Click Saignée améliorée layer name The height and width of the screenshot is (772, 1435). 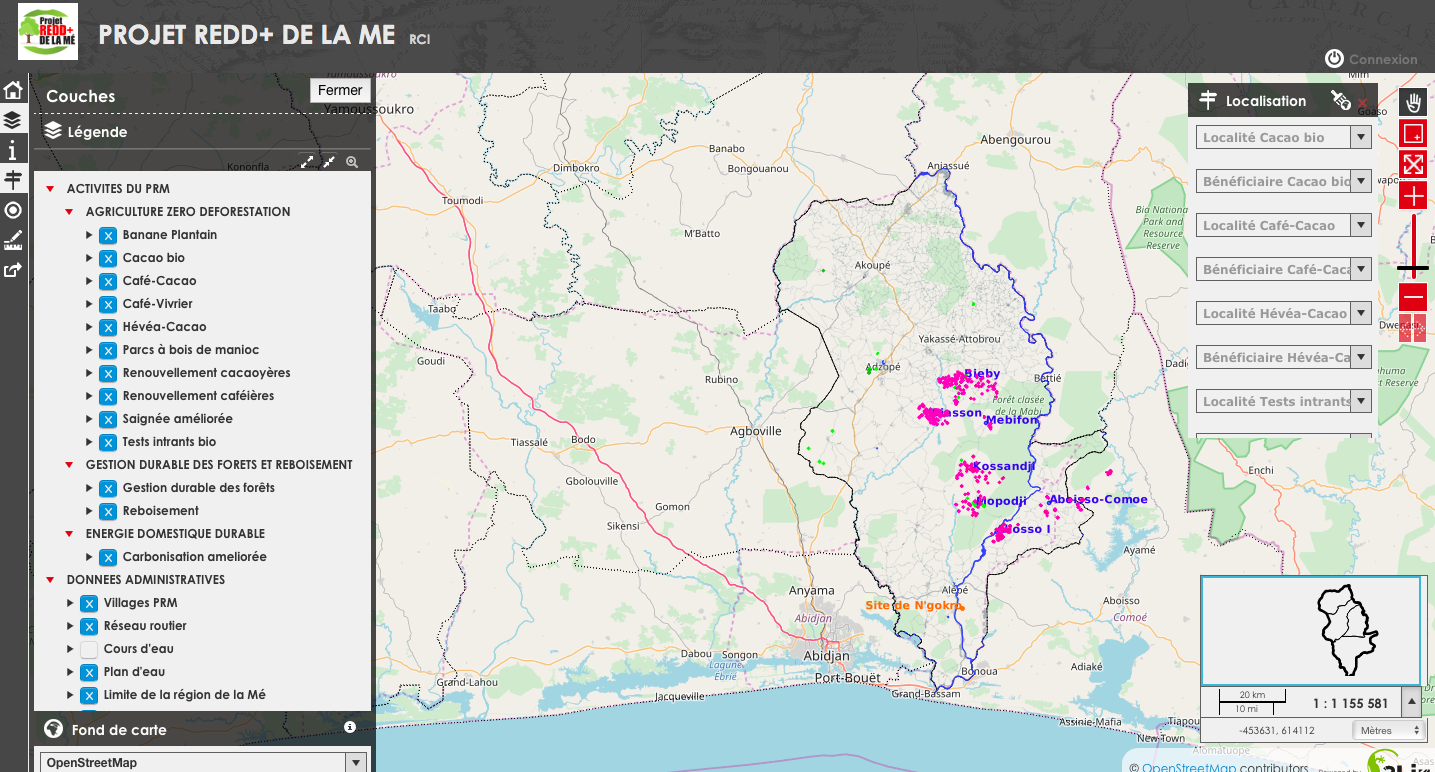[x=177, y=419]
